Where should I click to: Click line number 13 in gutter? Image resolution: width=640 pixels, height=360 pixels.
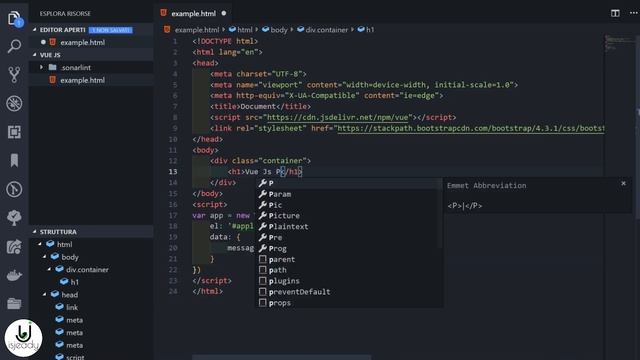(173, 172)
